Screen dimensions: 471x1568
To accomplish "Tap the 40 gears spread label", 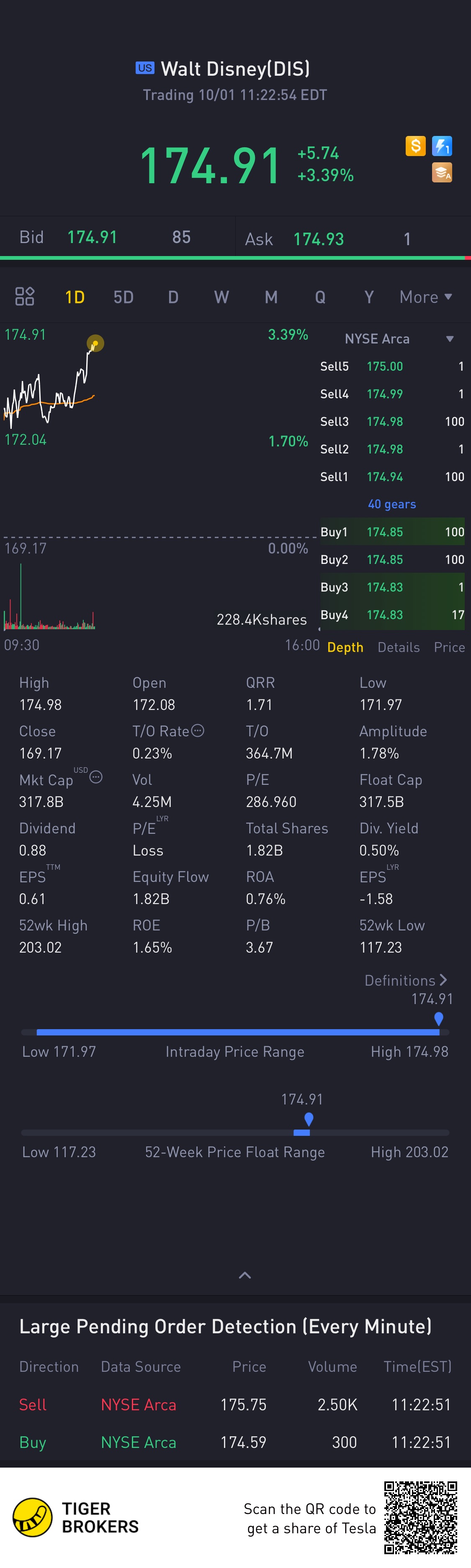I will [x=392, y=504].
